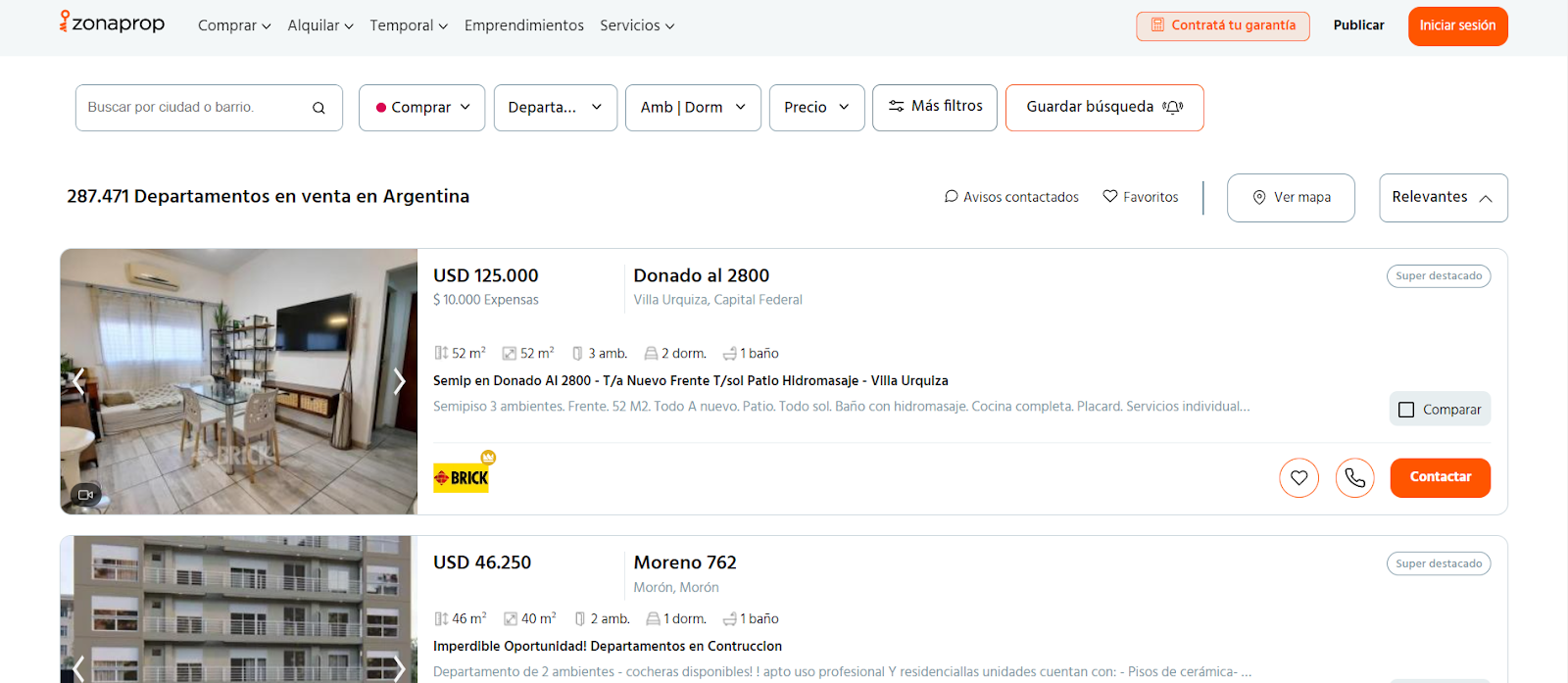The image size is (1568, 683).
Task: Click the heart icon next to Favoritos
Action: coord(1110,196)
